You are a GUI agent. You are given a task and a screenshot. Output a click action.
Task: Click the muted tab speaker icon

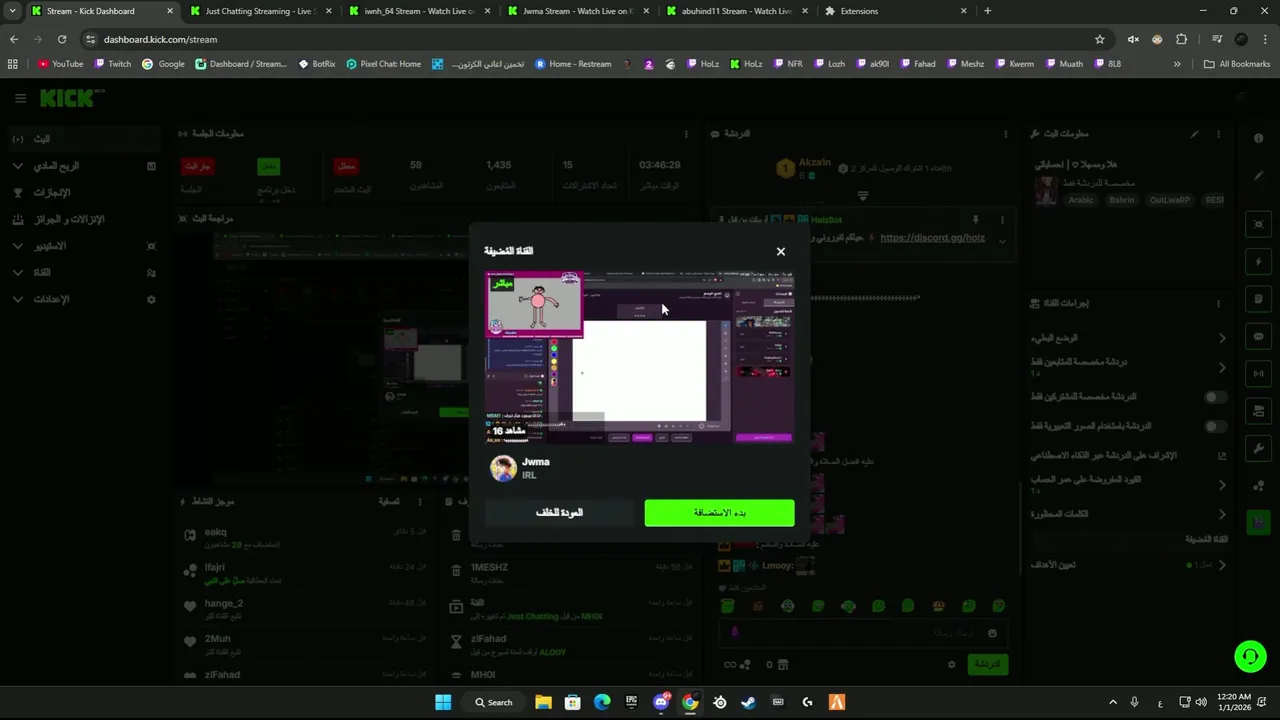[x=1133, y=39]
